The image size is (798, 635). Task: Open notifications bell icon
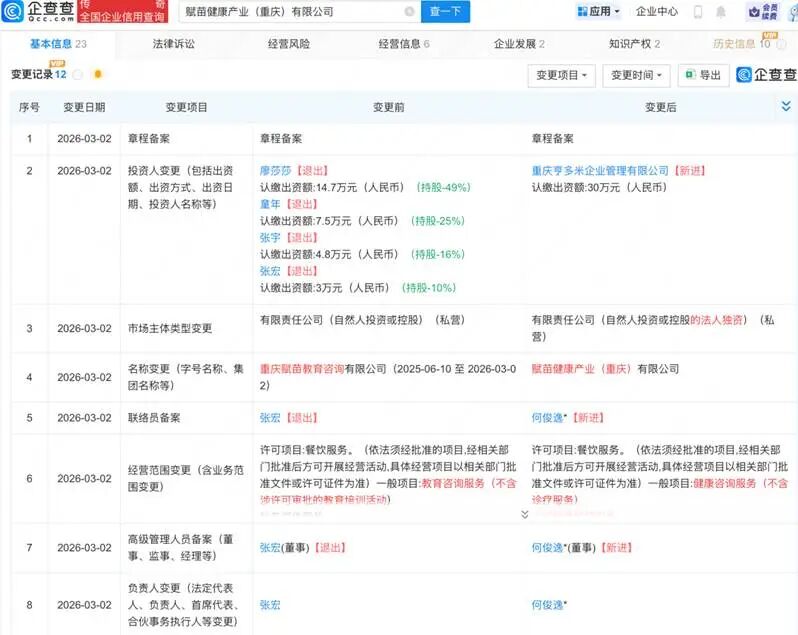721,12
